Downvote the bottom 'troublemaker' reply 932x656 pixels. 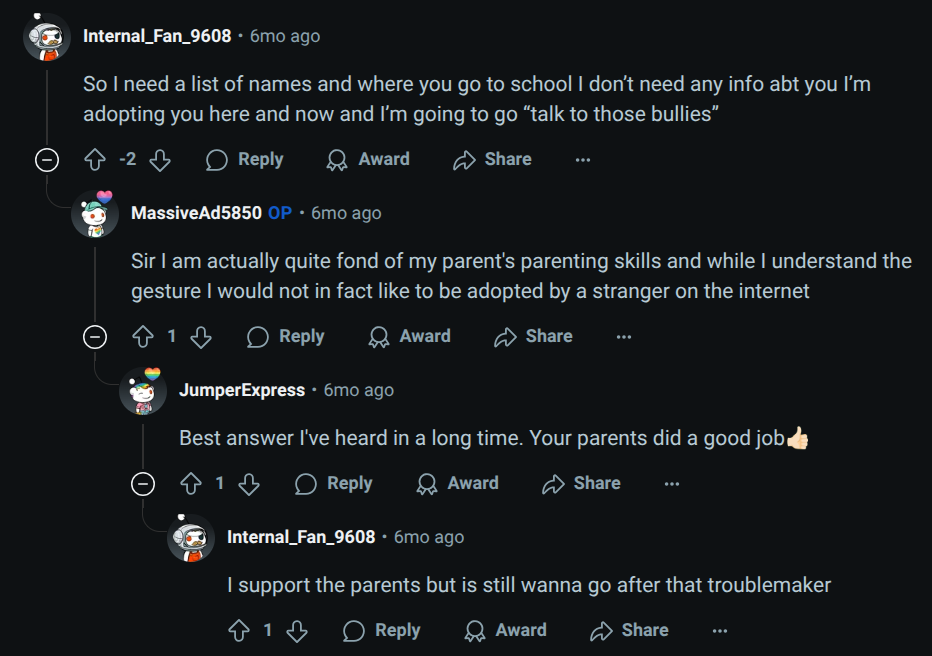pos(297,631)
